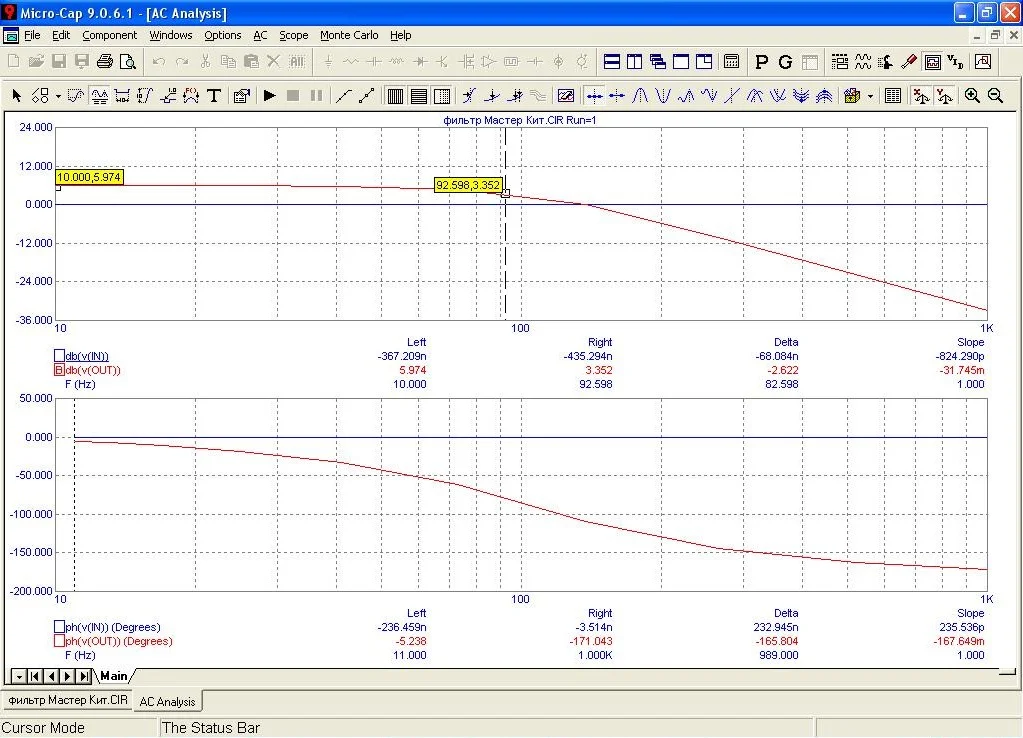Open the Monte Carlo menu
This screenshot has width=1023, height=738.
[348, 35]
